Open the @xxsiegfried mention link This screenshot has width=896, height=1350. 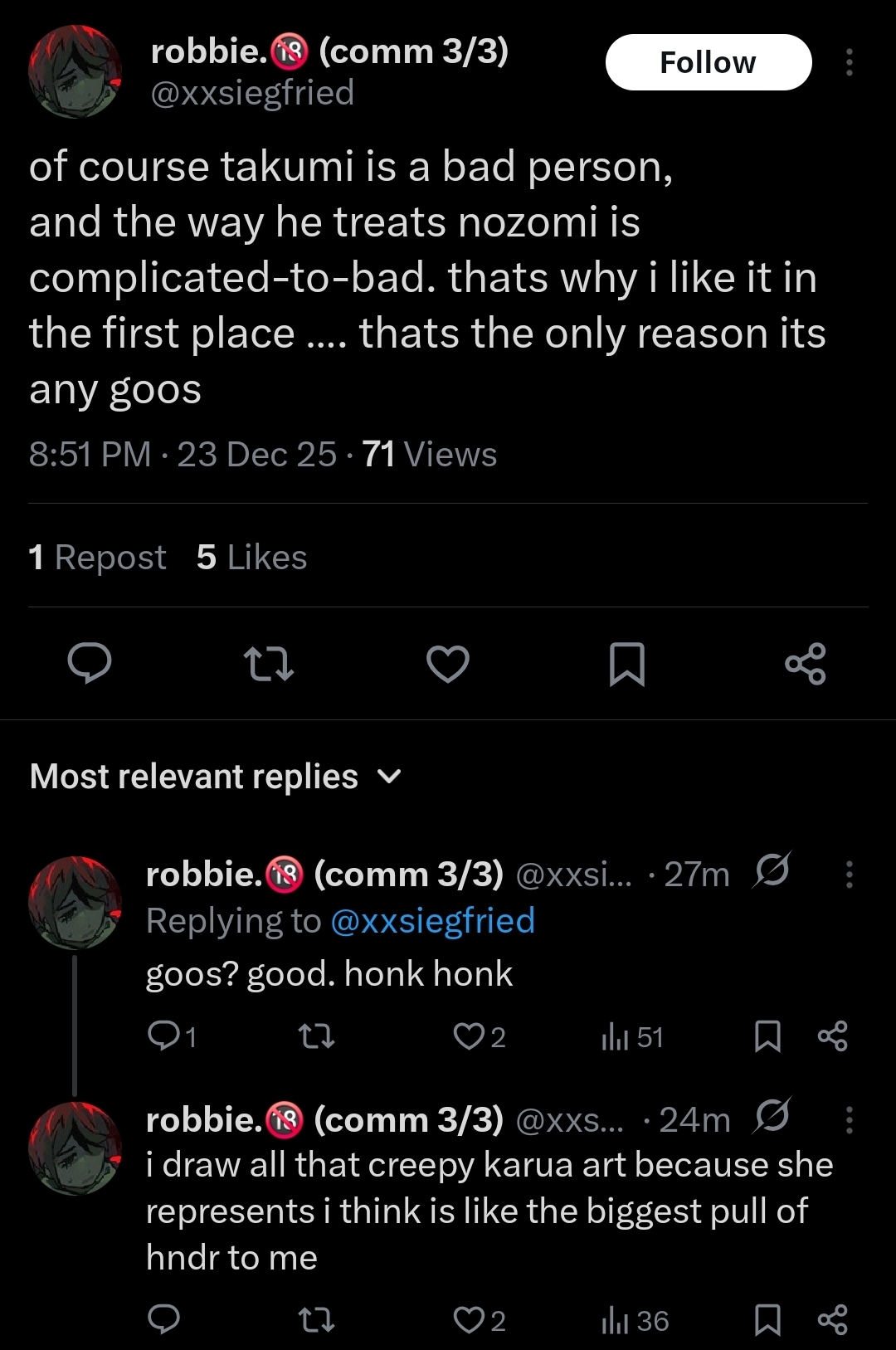[x=432, y=921]
